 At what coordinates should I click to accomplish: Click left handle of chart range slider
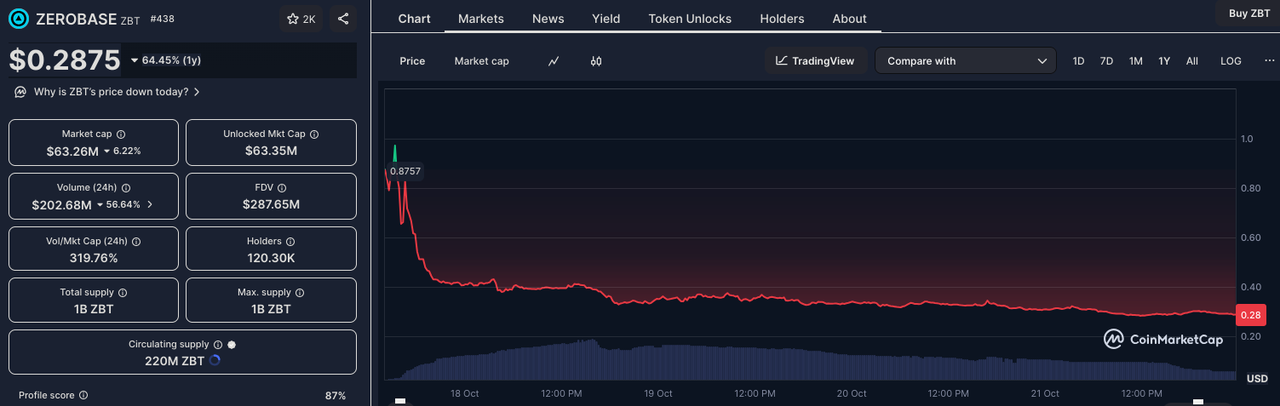400,402
